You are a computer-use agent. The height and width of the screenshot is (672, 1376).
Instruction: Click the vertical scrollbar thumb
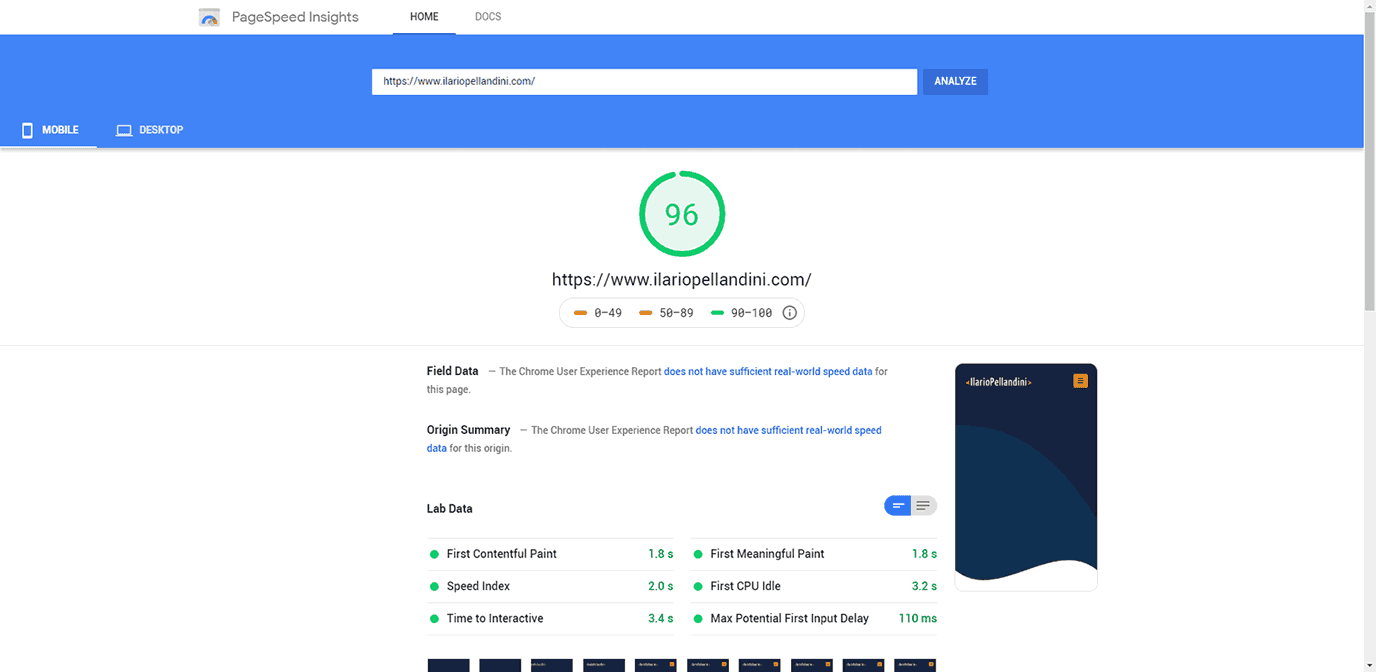click(1369, 160)
